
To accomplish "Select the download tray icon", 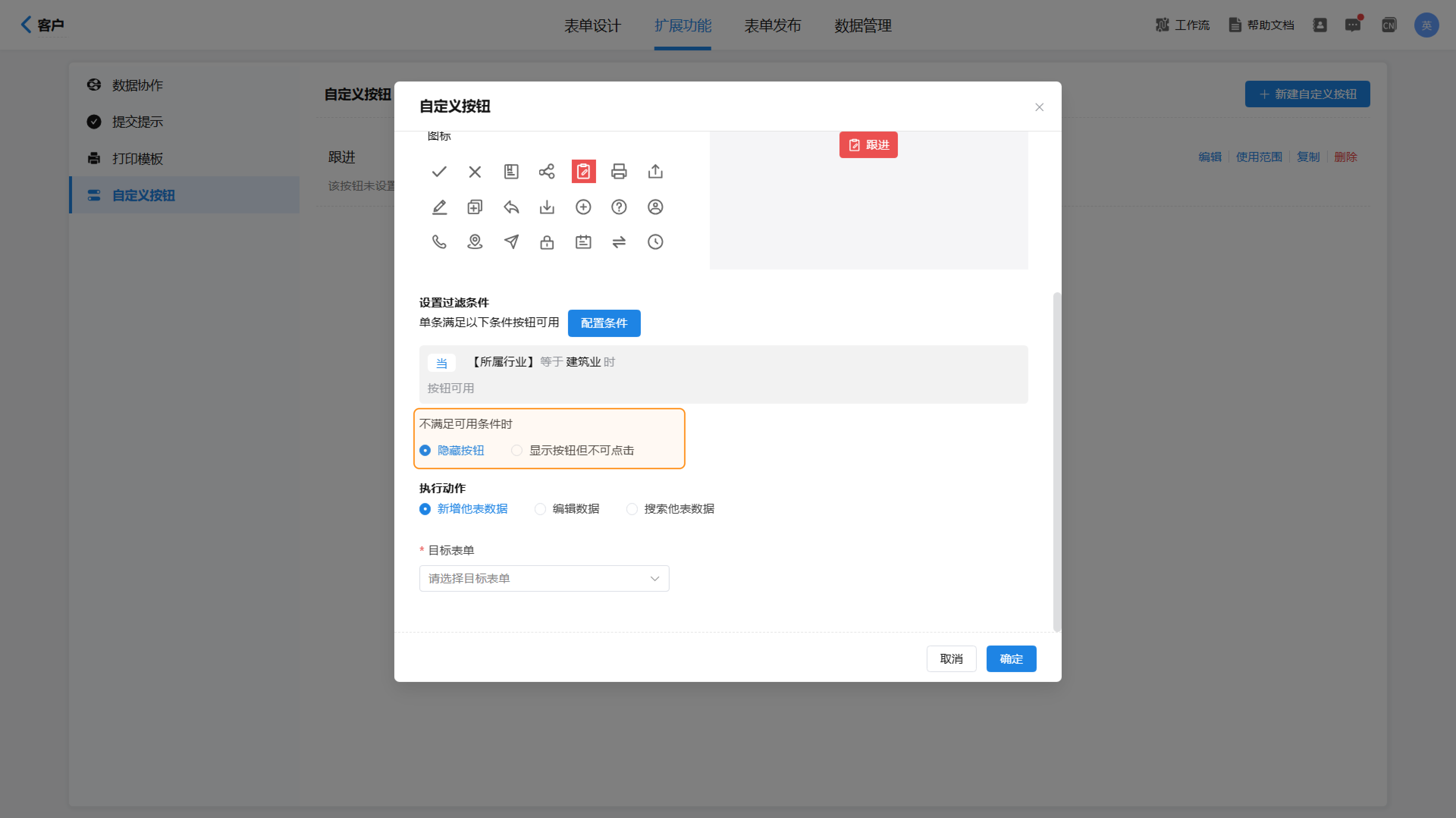I will coord(546,207).
